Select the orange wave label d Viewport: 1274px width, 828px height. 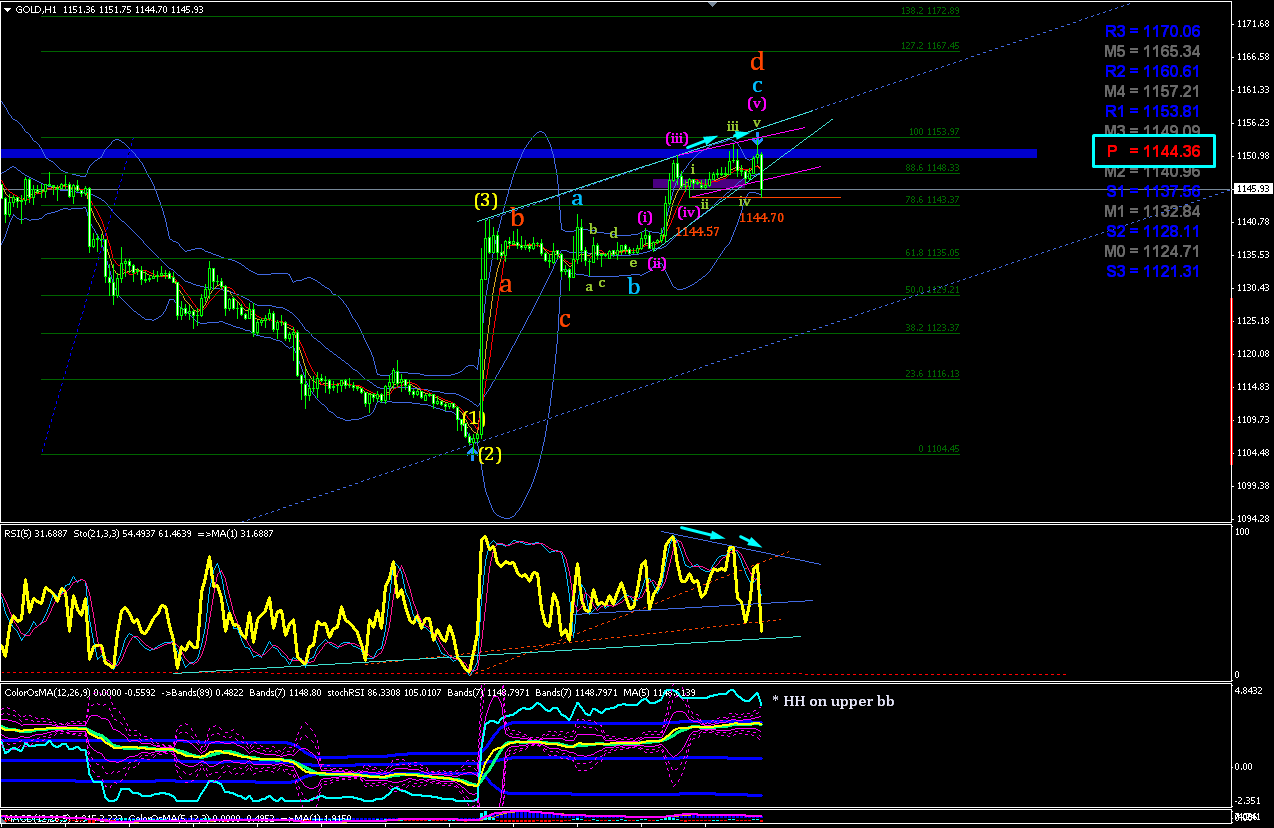coord(756,62)
